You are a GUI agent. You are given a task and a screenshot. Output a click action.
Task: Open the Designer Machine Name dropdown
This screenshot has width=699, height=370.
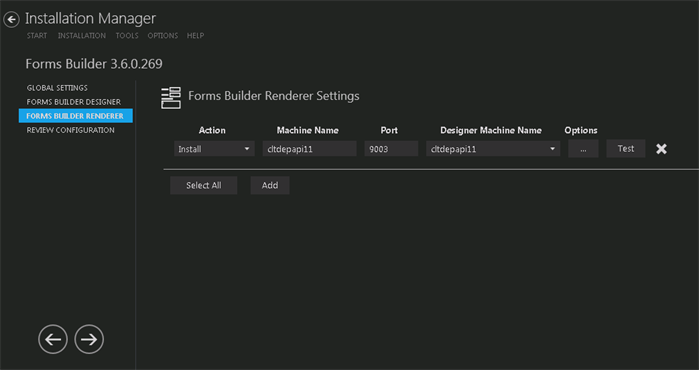click(x=493, y=149)
